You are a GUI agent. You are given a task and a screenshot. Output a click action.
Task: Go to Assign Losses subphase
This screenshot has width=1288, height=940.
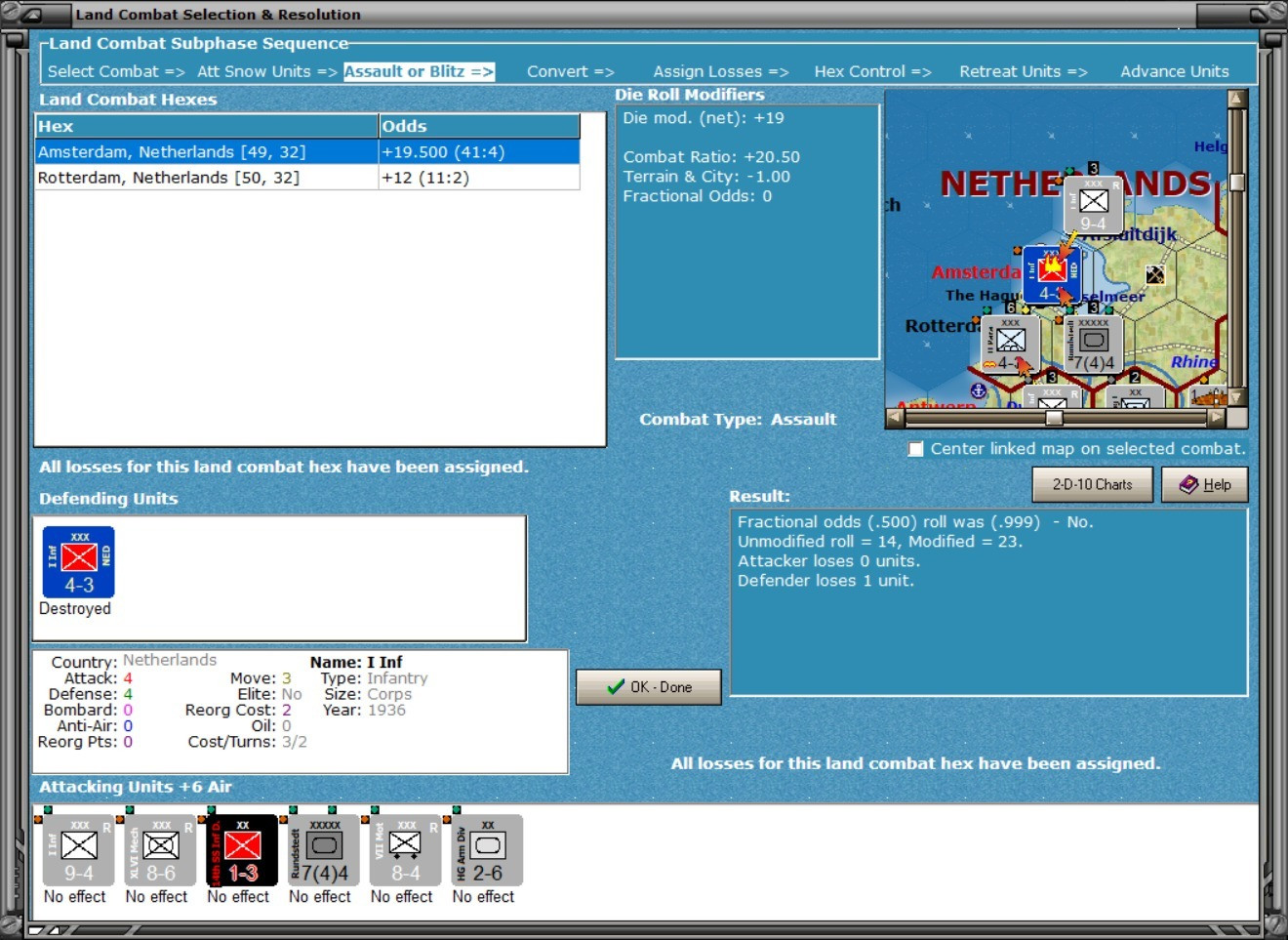click(x=720, y=71)
